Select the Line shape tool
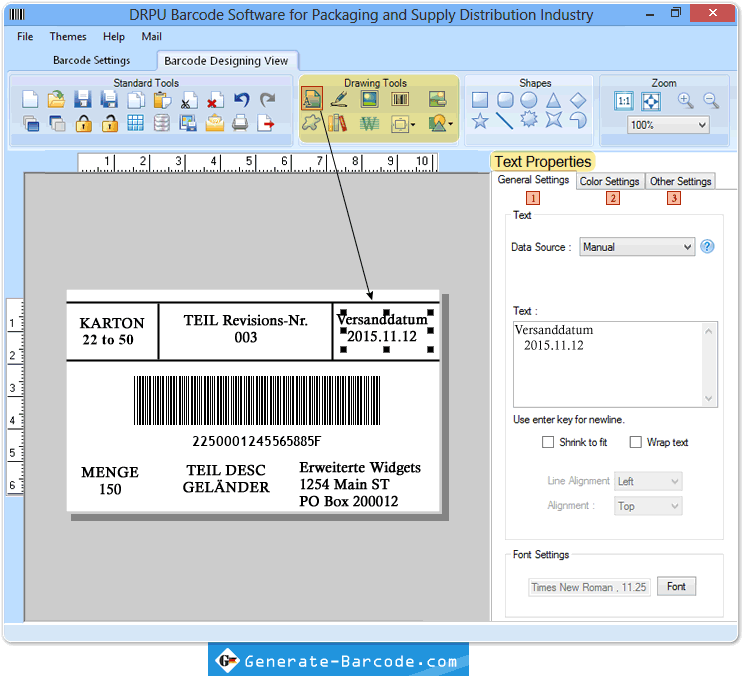 coord(504,120)
